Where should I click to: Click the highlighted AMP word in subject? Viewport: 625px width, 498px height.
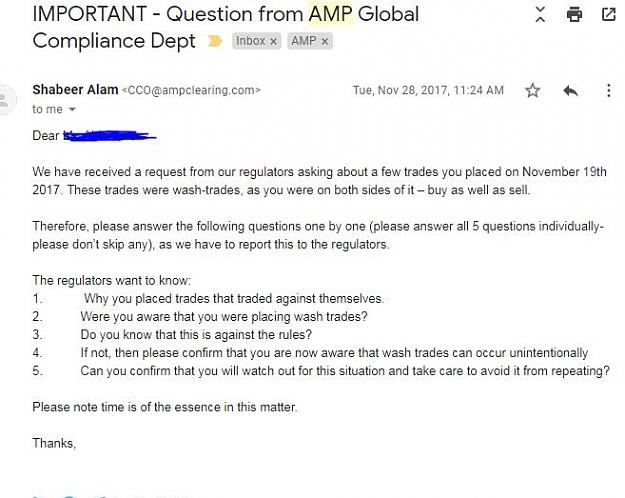coord(330,14)
